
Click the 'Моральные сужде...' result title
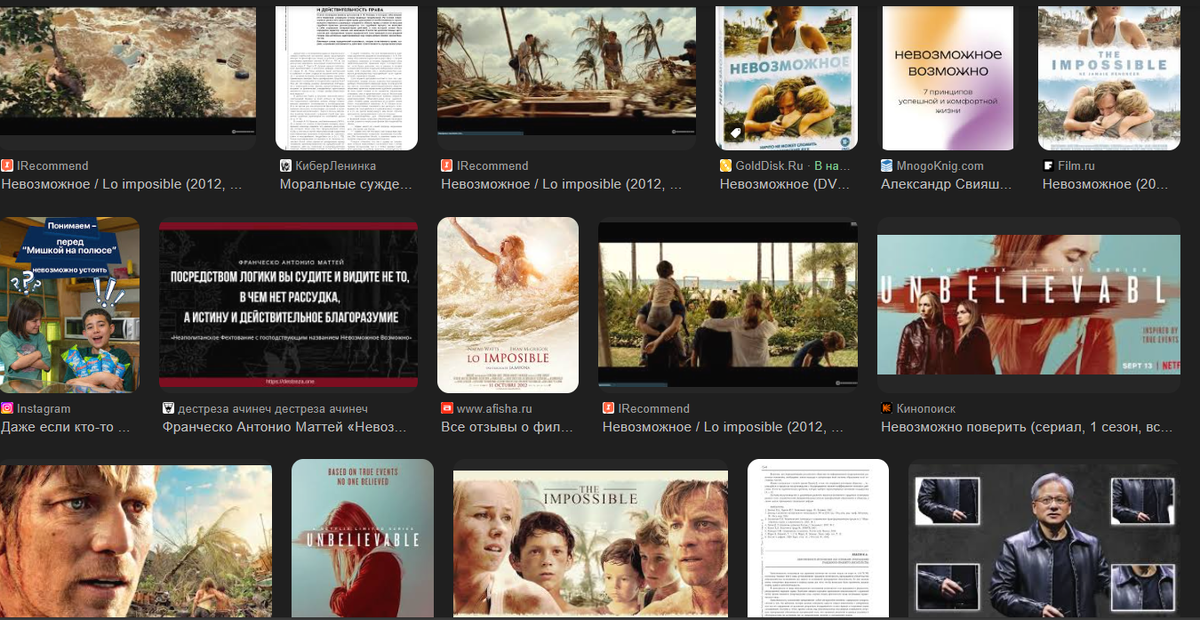[x=346, y=184]
